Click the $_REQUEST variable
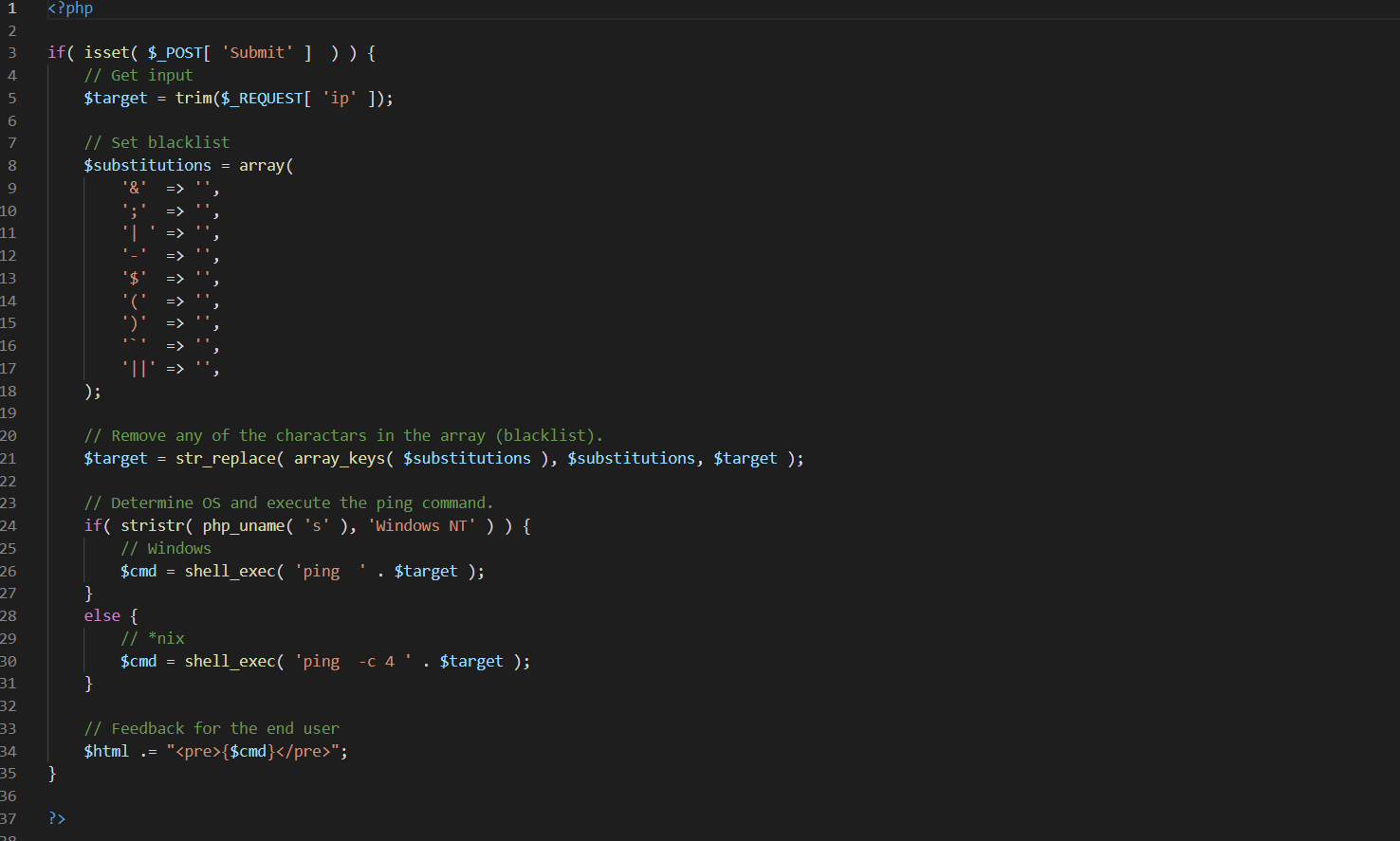This screenshot has height=841, width=1400. point(262,99)
